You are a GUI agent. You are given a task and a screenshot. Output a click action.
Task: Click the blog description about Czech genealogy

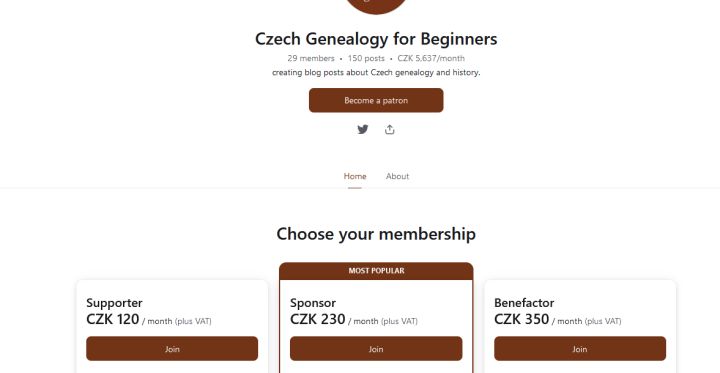pos(376,73)
